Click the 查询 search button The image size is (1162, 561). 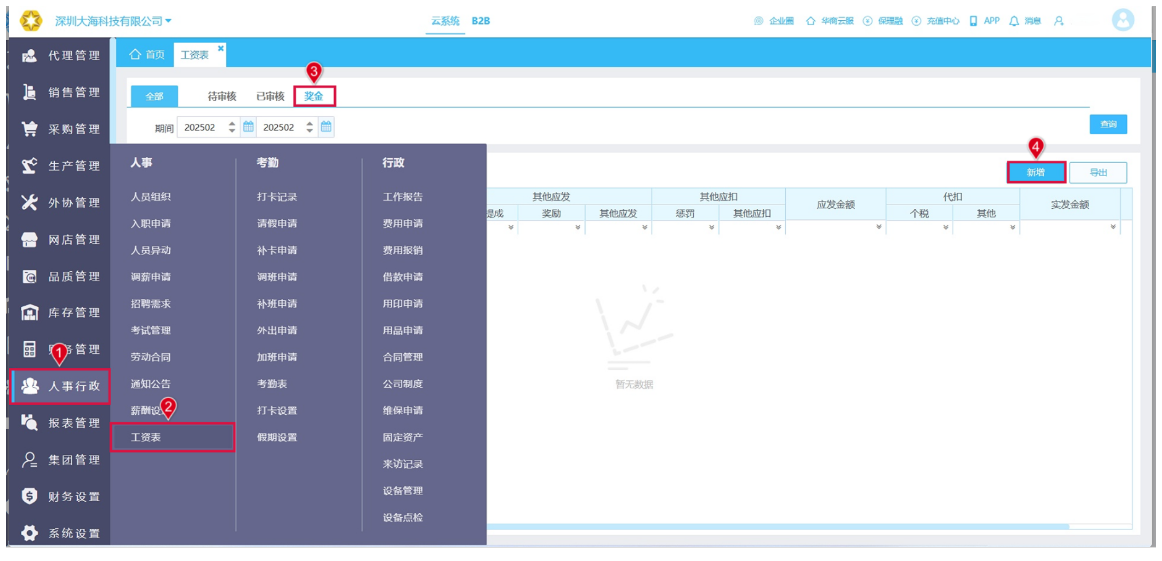1108,125
